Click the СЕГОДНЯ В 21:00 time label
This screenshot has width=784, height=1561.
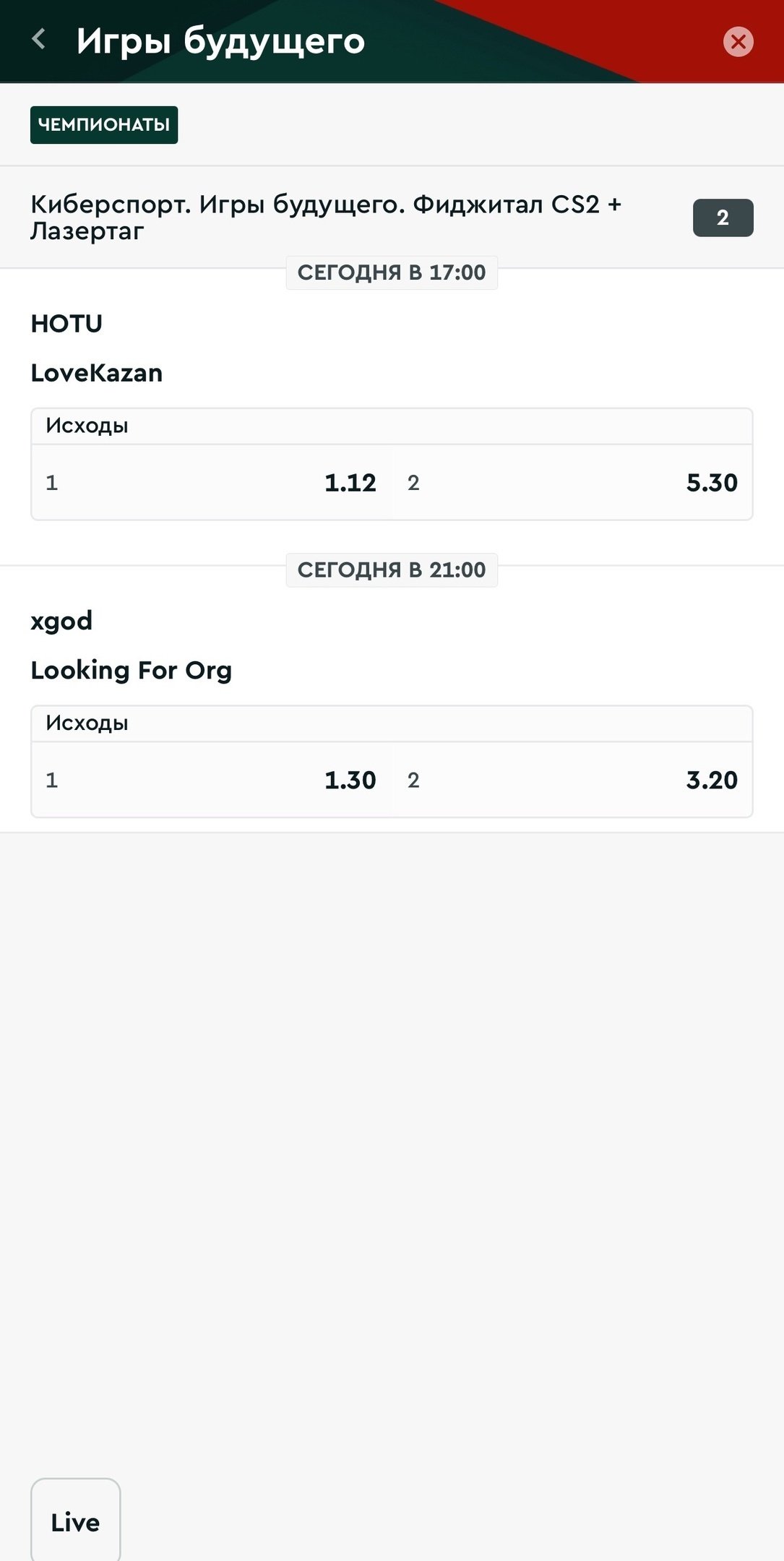[392, 570]
